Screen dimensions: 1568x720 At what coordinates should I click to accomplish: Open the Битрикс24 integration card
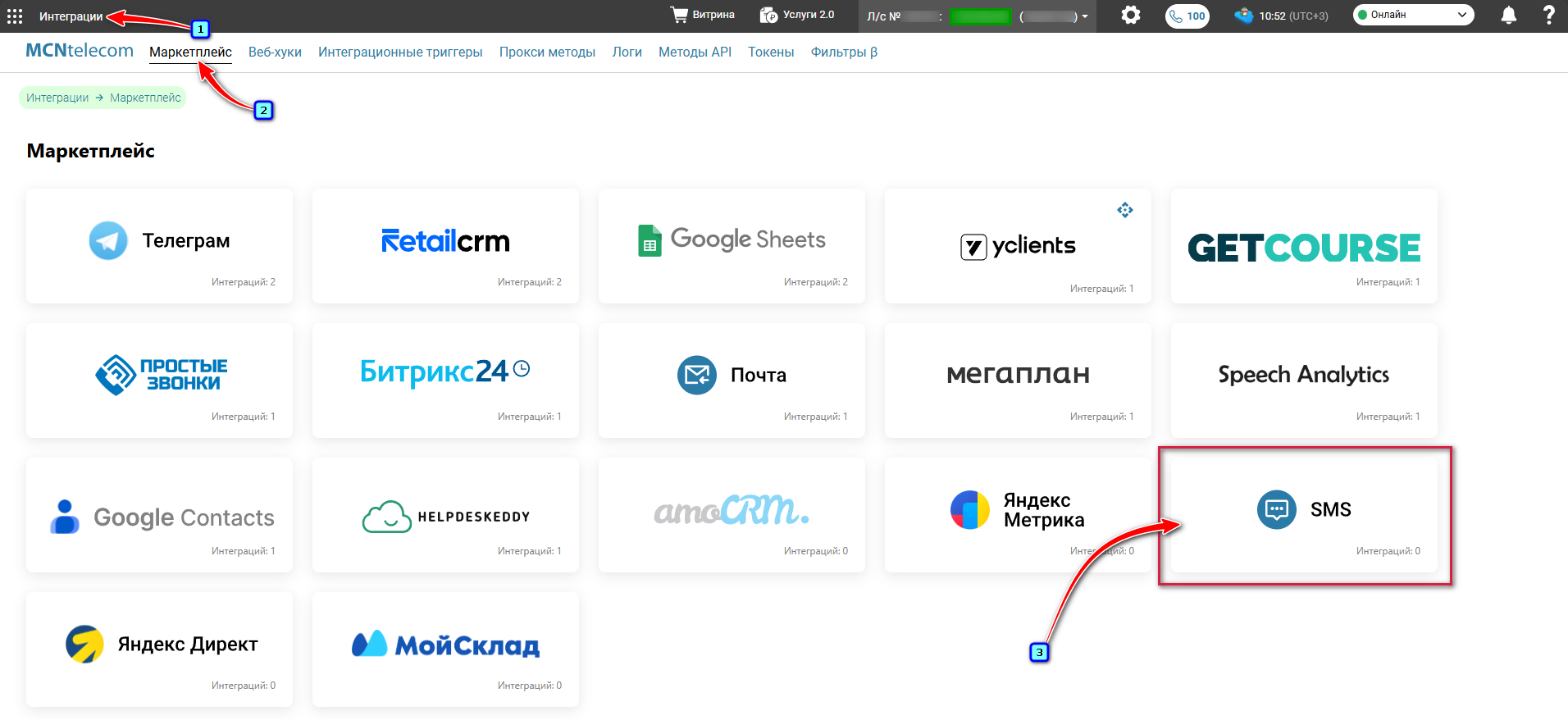[x=445, y=381]
